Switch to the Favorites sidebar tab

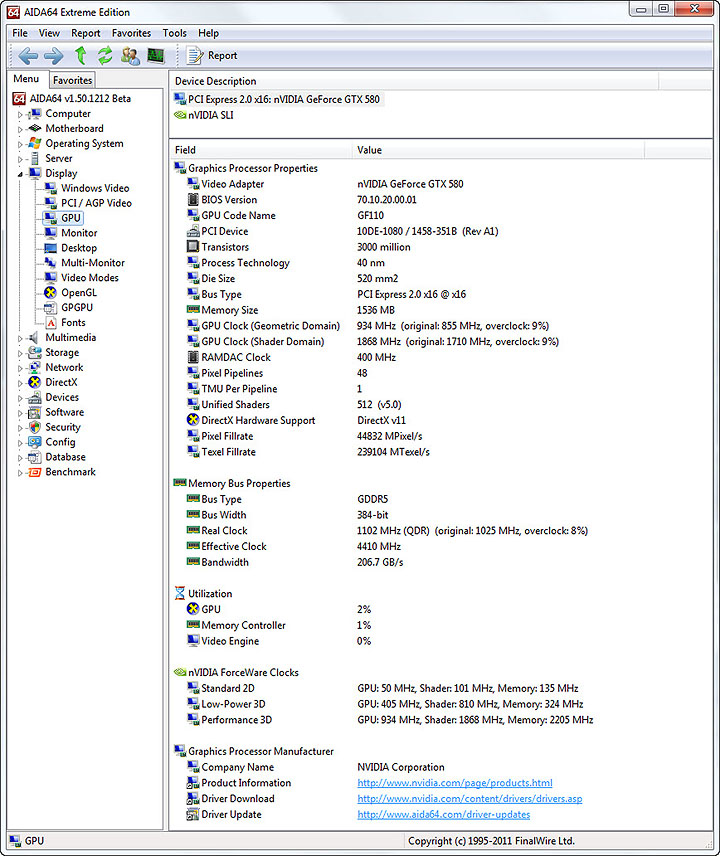tap(73, 80)
